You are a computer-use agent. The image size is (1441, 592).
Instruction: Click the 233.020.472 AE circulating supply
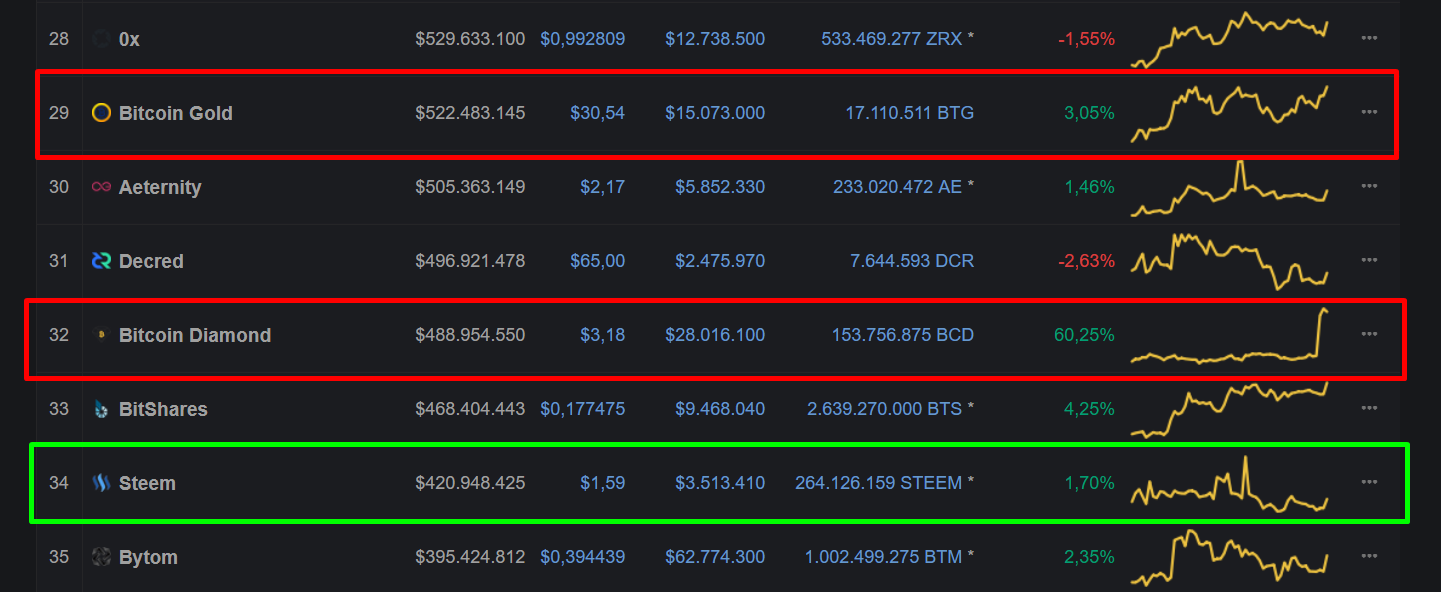897,187
